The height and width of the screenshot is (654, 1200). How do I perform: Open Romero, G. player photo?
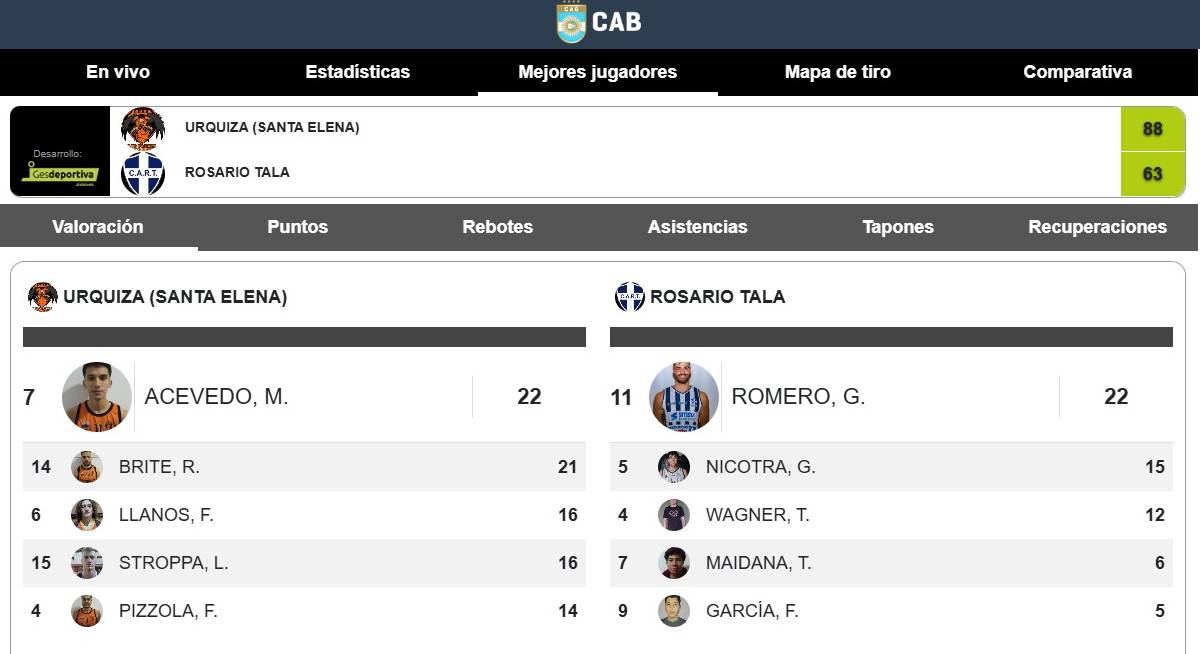[x=684, y=397]
